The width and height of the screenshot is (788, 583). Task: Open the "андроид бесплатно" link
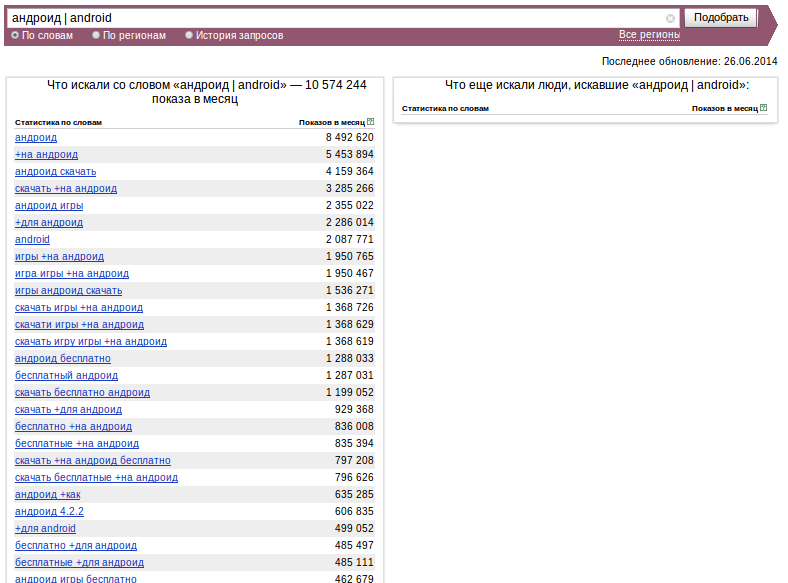click(63, 358)
